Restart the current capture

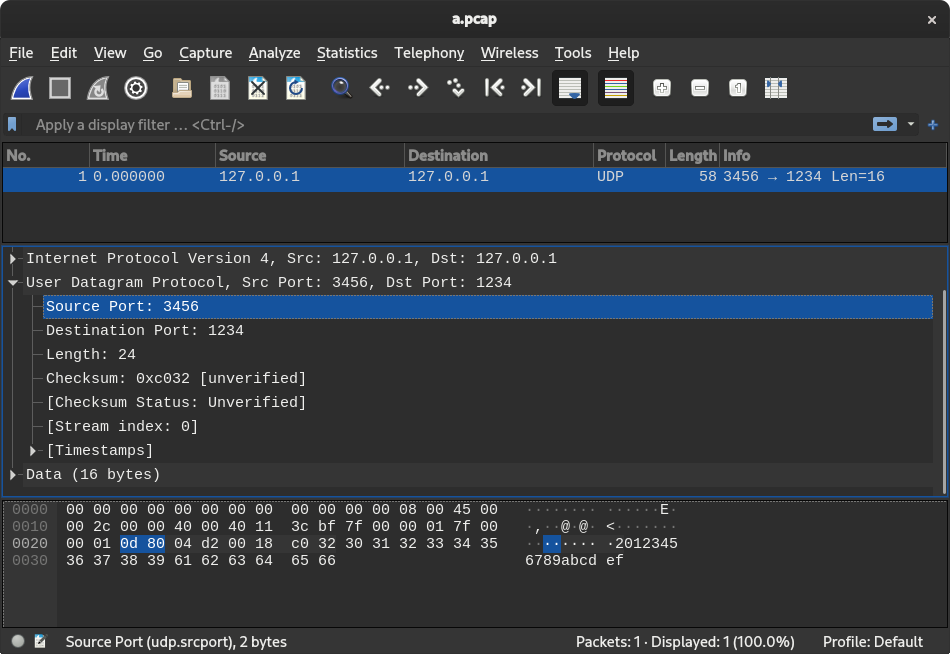98,88
